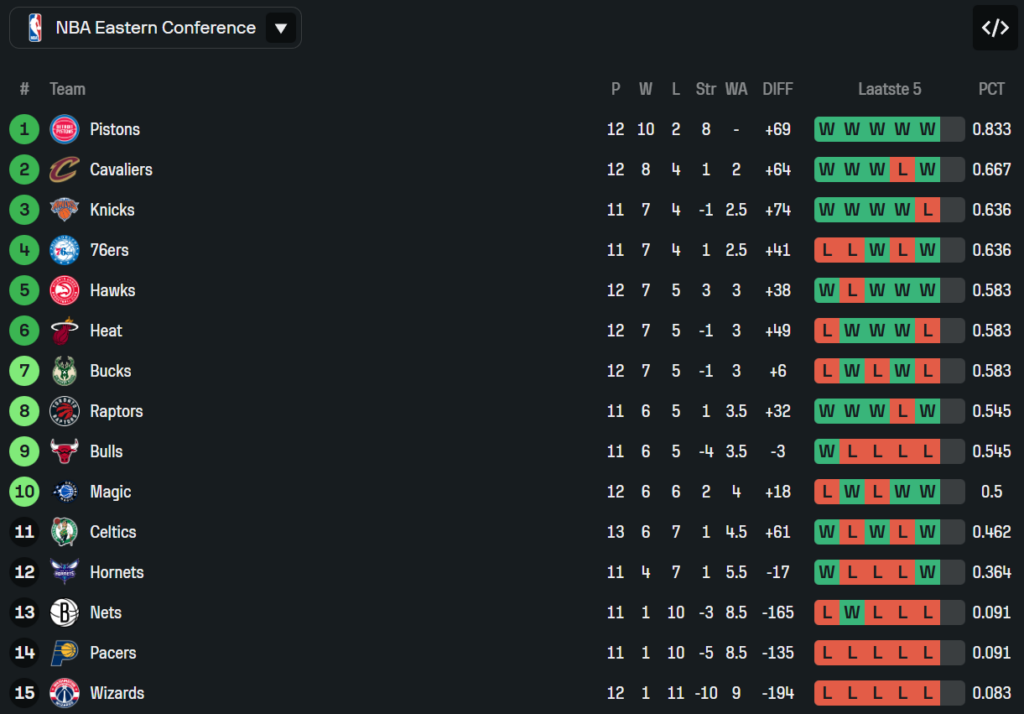Click the Bulls team logo
Image resolution: width=1024 pixels, height=714 pixels.
coord(64,452)
